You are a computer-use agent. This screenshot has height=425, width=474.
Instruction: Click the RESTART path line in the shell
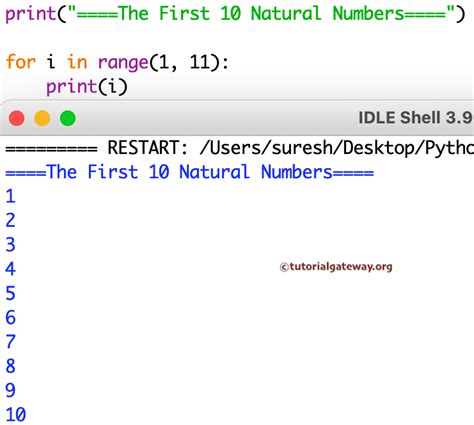pyautogui.click(x=239, y=148)
